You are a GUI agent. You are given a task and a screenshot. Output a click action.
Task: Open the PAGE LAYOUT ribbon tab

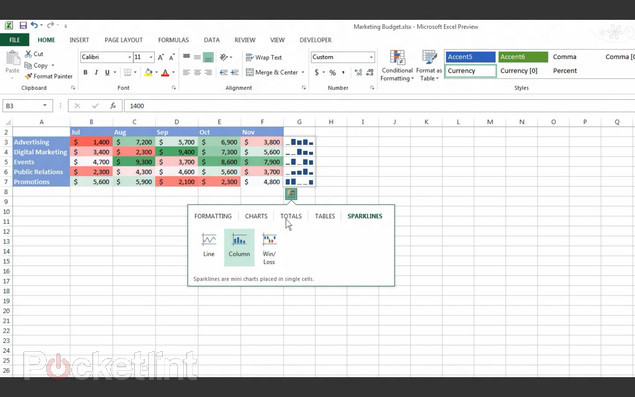point(124,40)
